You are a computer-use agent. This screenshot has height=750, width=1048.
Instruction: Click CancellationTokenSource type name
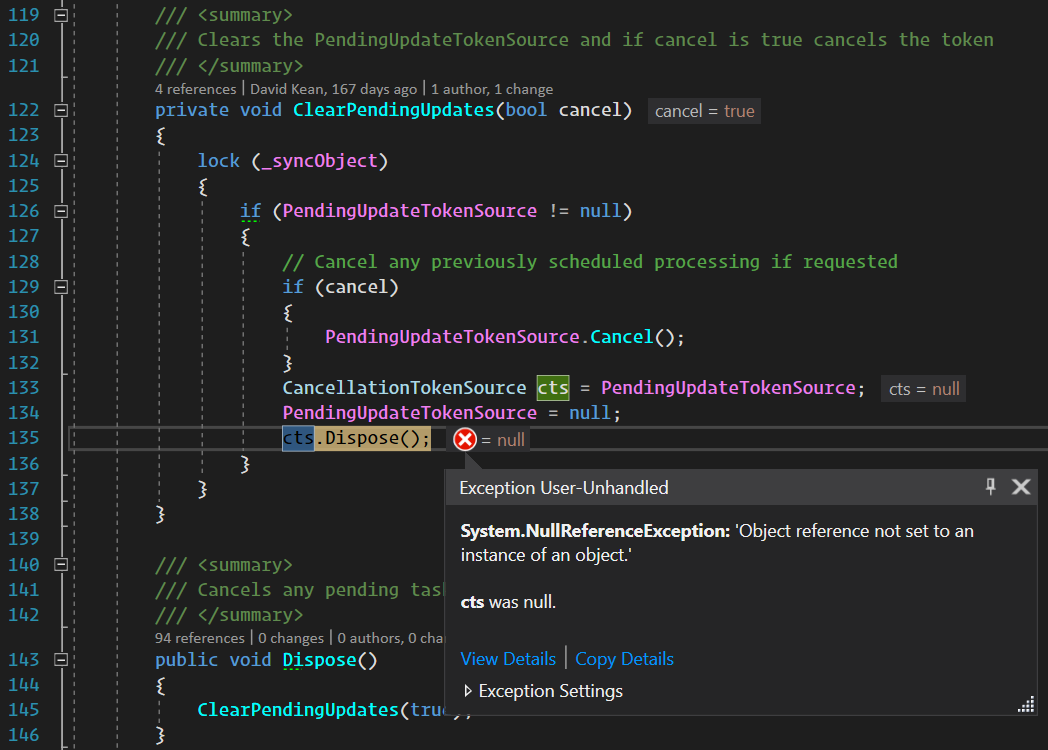[x=404, y=388]
